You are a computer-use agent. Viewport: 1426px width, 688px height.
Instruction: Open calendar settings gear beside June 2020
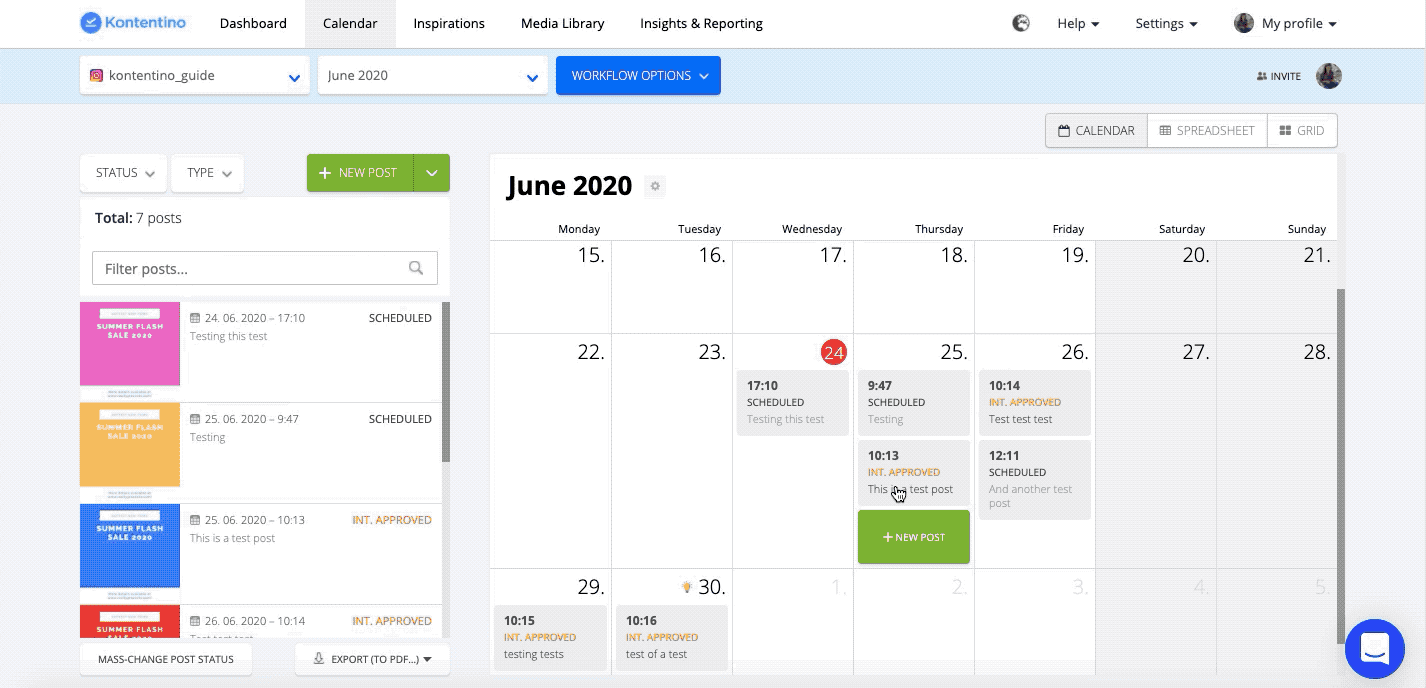(x=654, y=186)
